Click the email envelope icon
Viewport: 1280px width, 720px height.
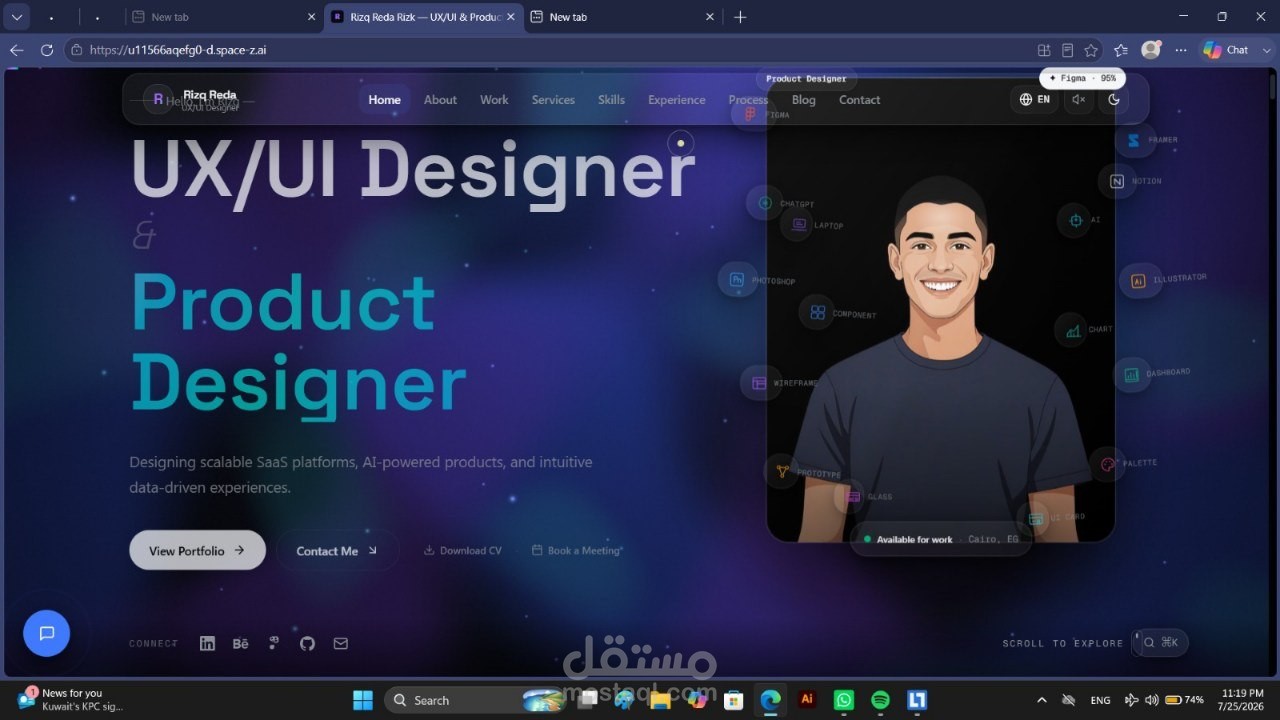[x=341, y=643]
